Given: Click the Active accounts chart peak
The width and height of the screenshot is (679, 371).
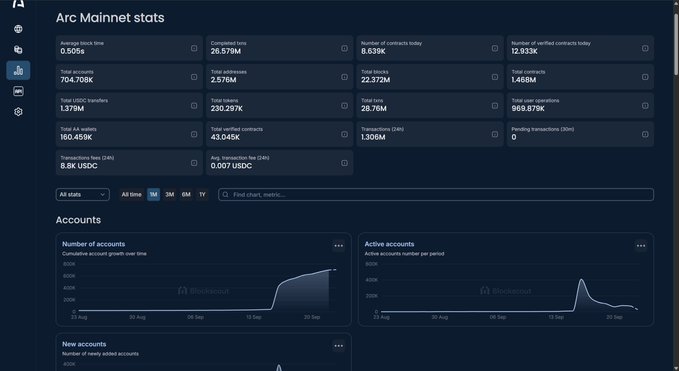Looking at the screenshot, I should 581,281.
